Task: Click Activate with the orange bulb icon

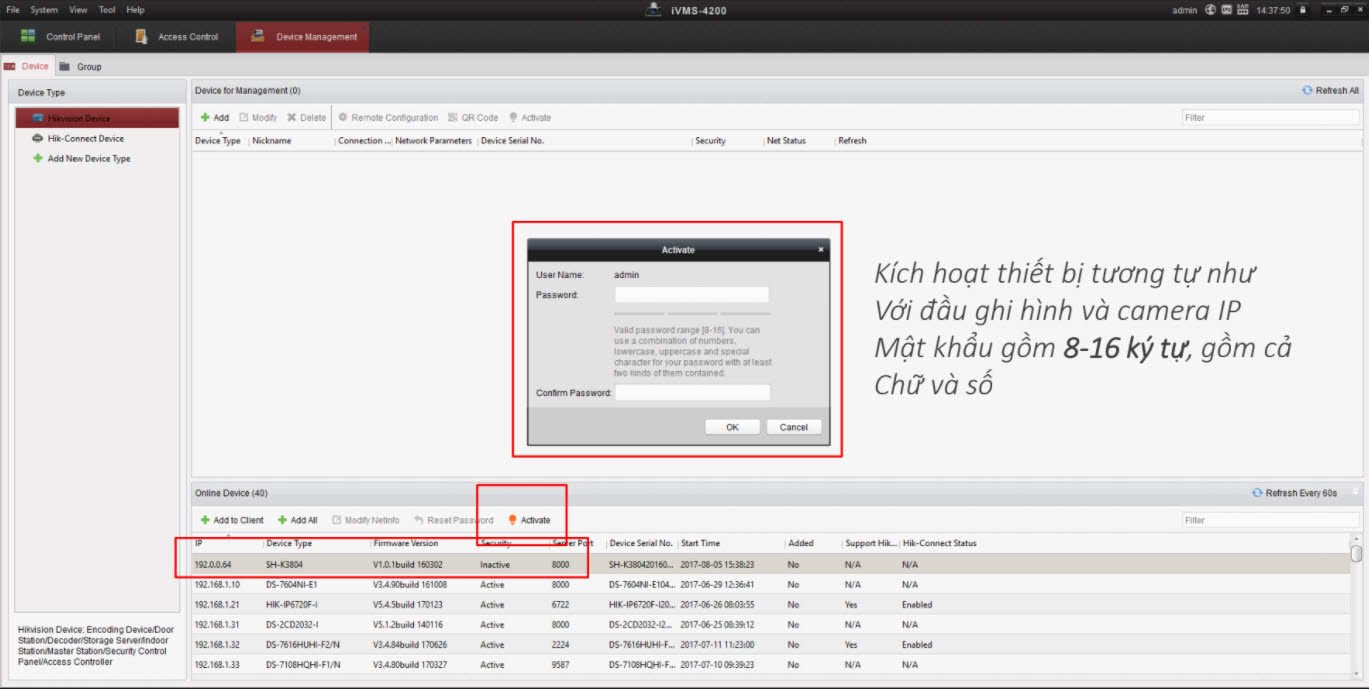Action: (x=513, y=520)
